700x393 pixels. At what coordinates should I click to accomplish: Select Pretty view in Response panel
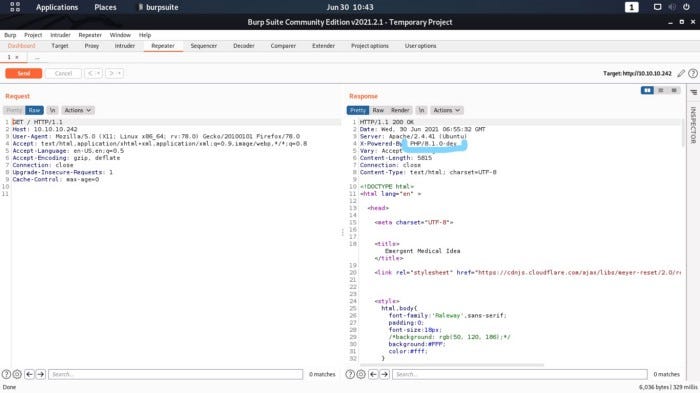click(358, 110)
